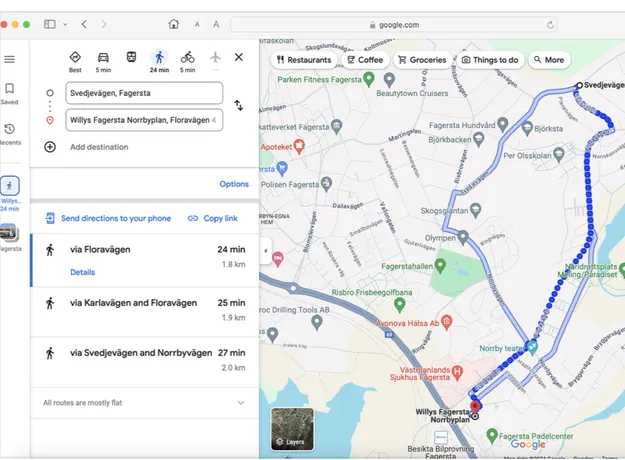This screenshot has width=625, height=460.
Task: Select the Flights airplane mode icon
Action: coord(215,57)
